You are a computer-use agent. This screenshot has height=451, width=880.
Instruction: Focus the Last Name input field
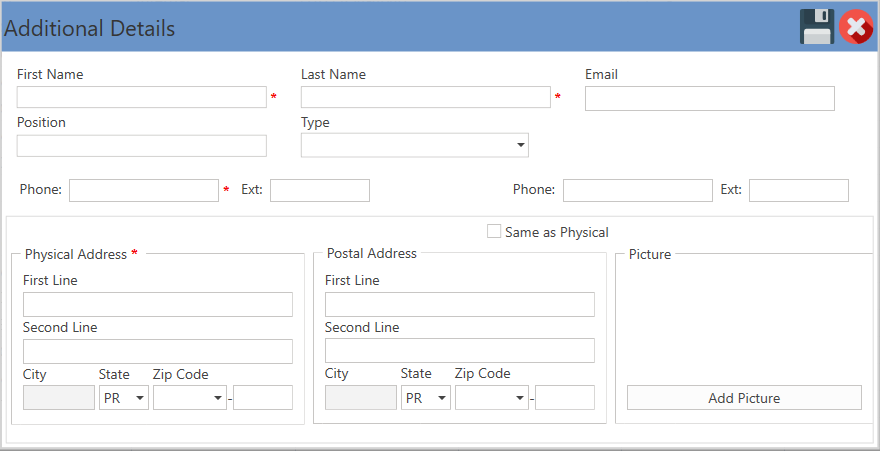[426, 97]
